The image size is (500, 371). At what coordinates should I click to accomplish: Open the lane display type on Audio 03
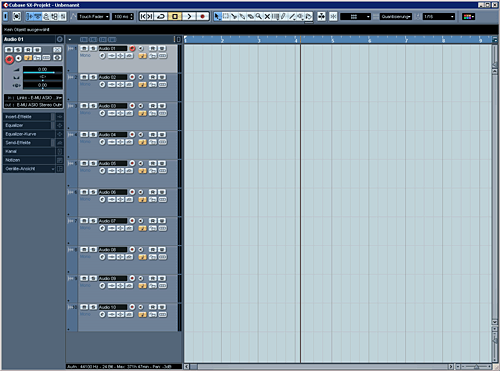click(162, 113)
